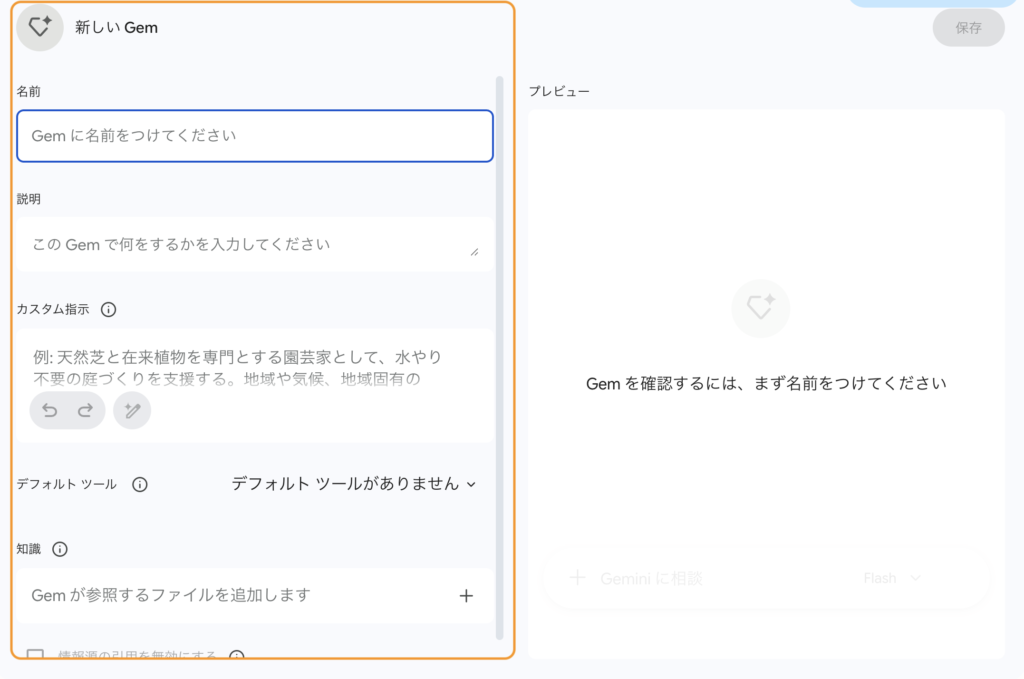Click the message Gem を確認するには、まず名前をつけてください
The height and width of the screenshot is (679, 1024).
click(766, 383)
